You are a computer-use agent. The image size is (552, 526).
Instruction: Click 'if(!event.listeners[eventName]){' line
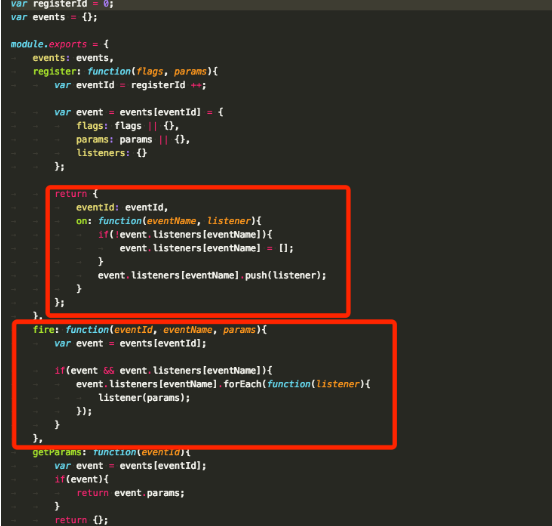click(185, 235)
